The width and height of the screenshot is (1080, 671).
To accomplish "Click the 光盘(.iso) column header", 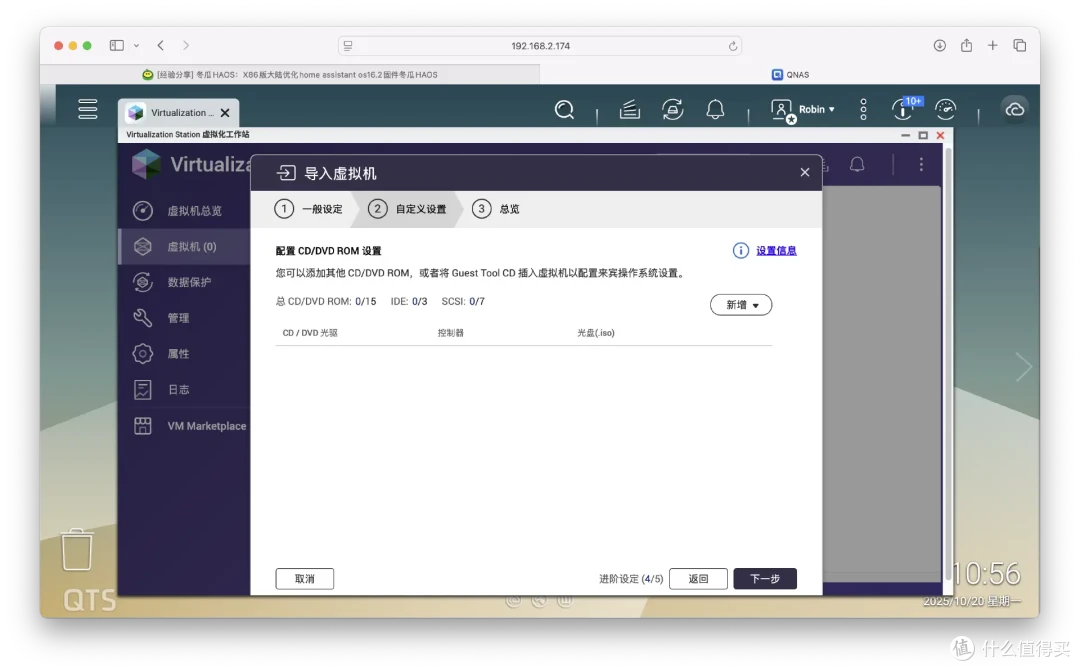I will (596, 333).
